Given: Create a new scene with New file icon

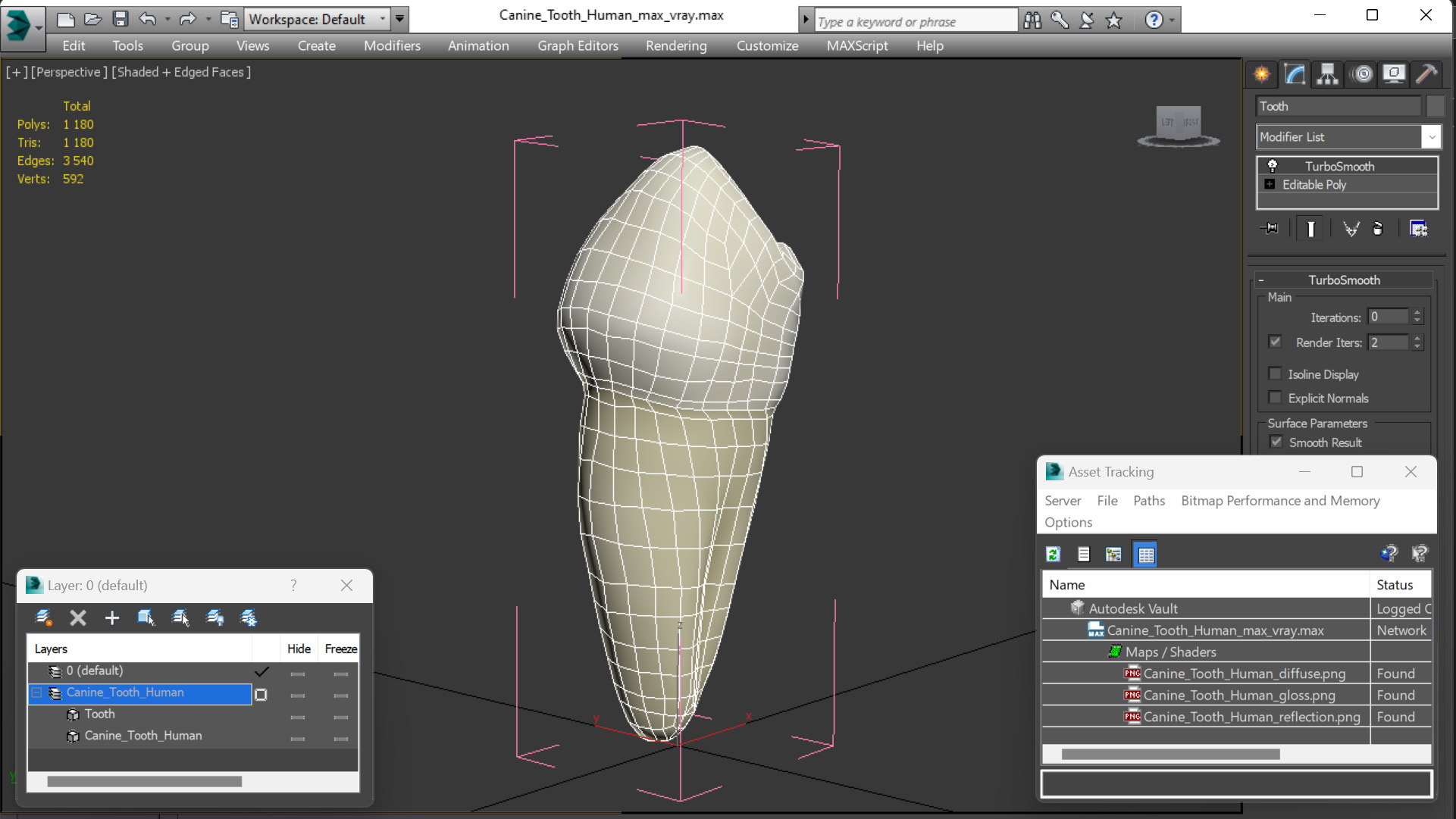Looking at the screenshot, I should point(66,19).
